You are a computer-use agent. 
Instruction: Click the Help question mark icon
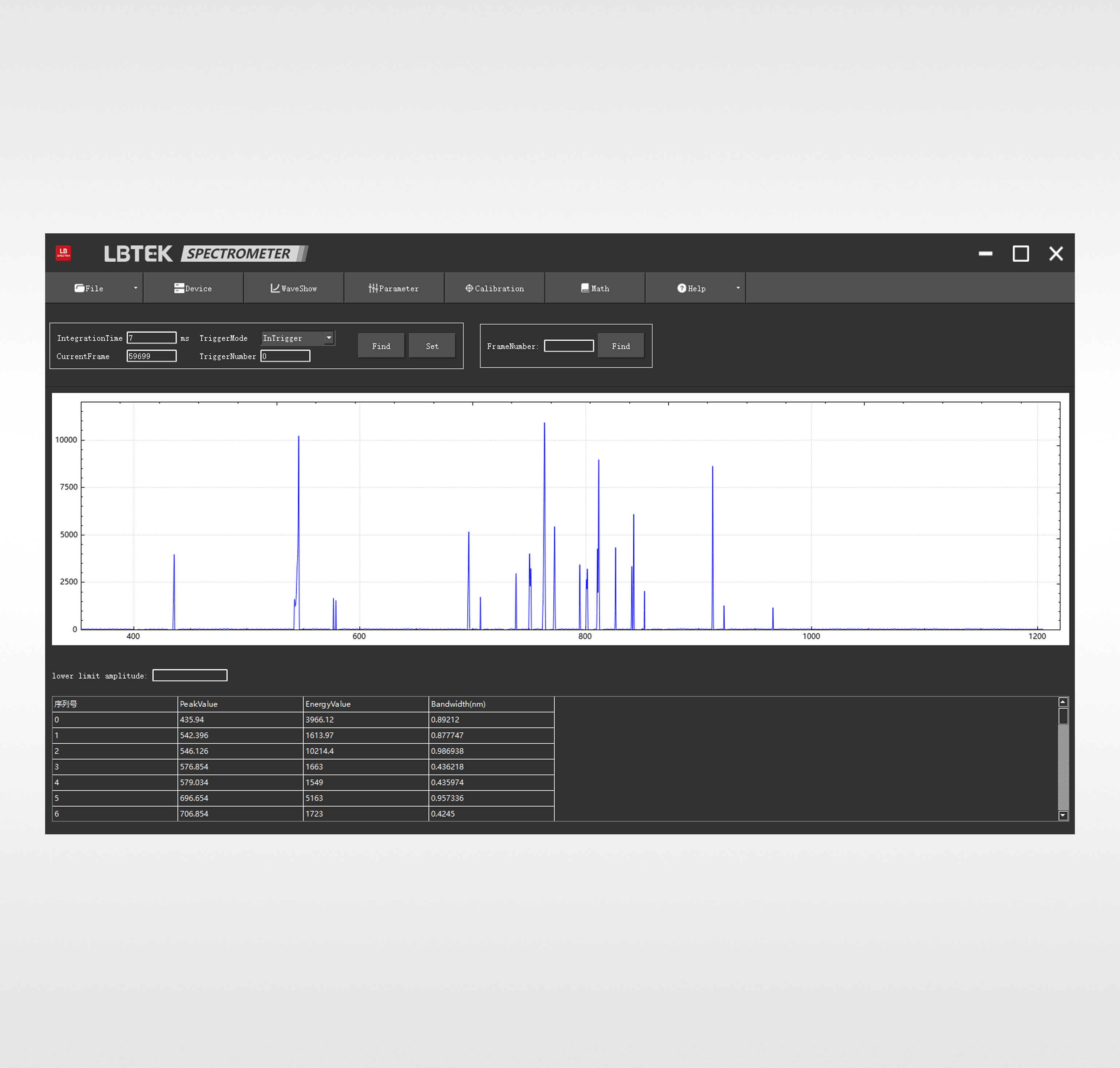point(681,288)
